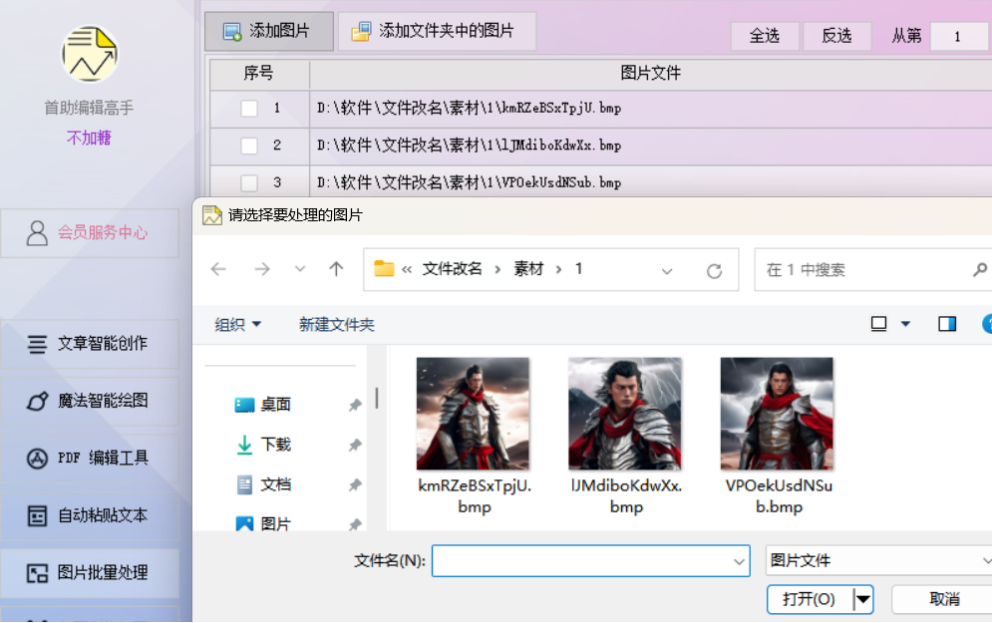Click the PDF 编辑工具 circular icon
Screen dimensions: 992x623
[x=37, y=459]
